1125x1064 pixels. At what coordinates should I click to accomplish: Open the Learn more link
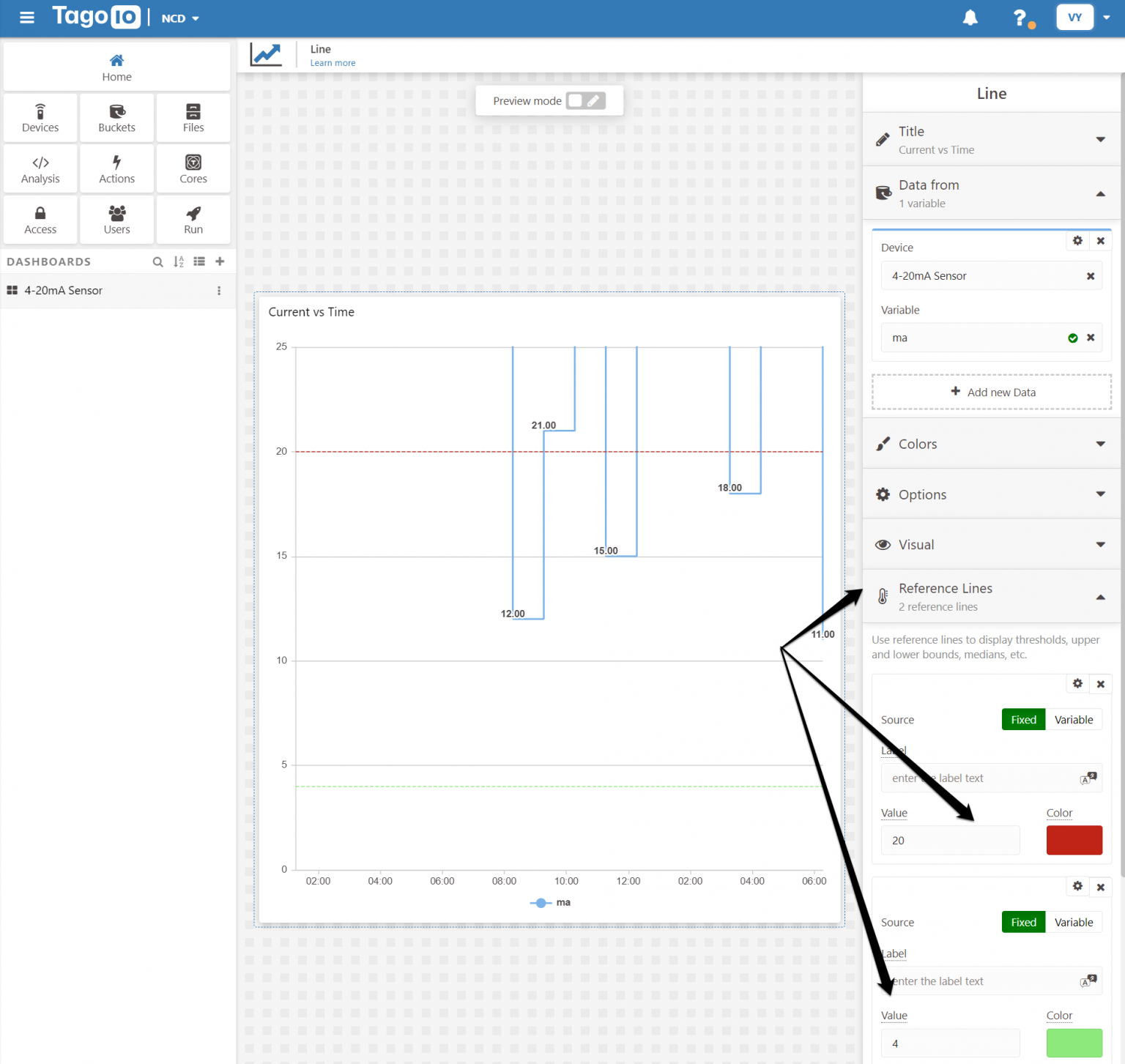(333, 63)
